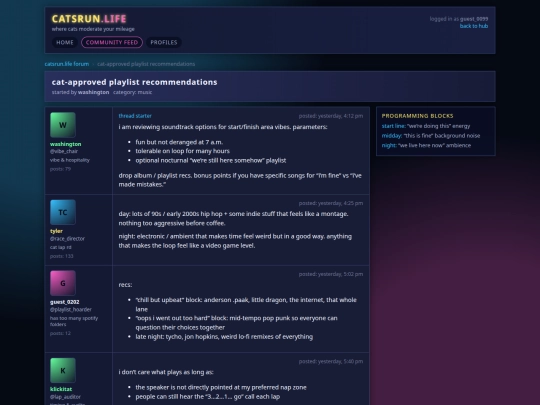Click tyler's 'day: lots of 90s' paragraph
540x405 pixels.
(233, 218)
